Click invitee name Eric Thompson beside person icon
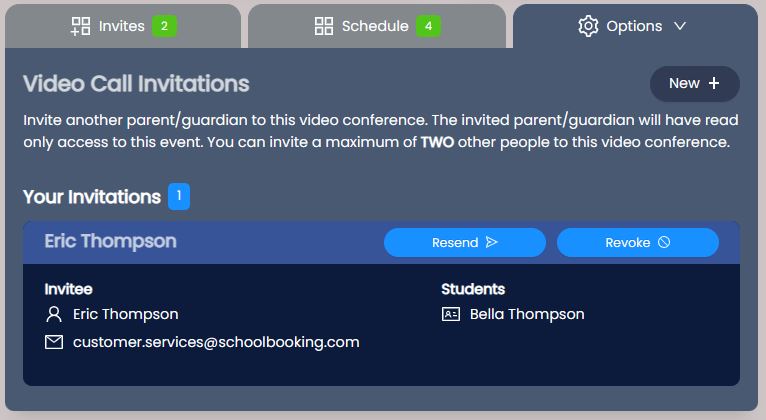 pos(126,314)
